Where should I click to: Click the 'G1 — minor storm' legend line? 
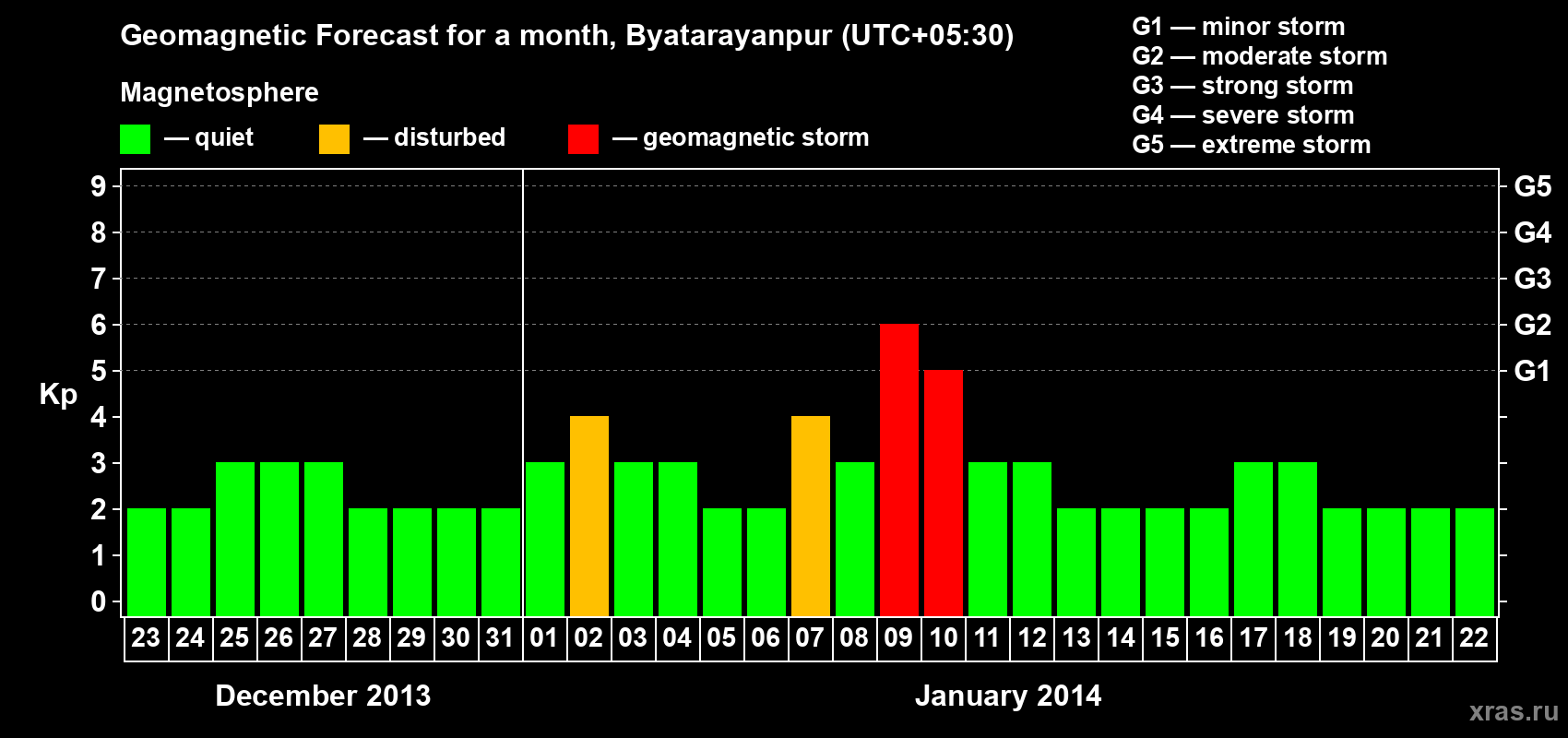(1239, 27)
